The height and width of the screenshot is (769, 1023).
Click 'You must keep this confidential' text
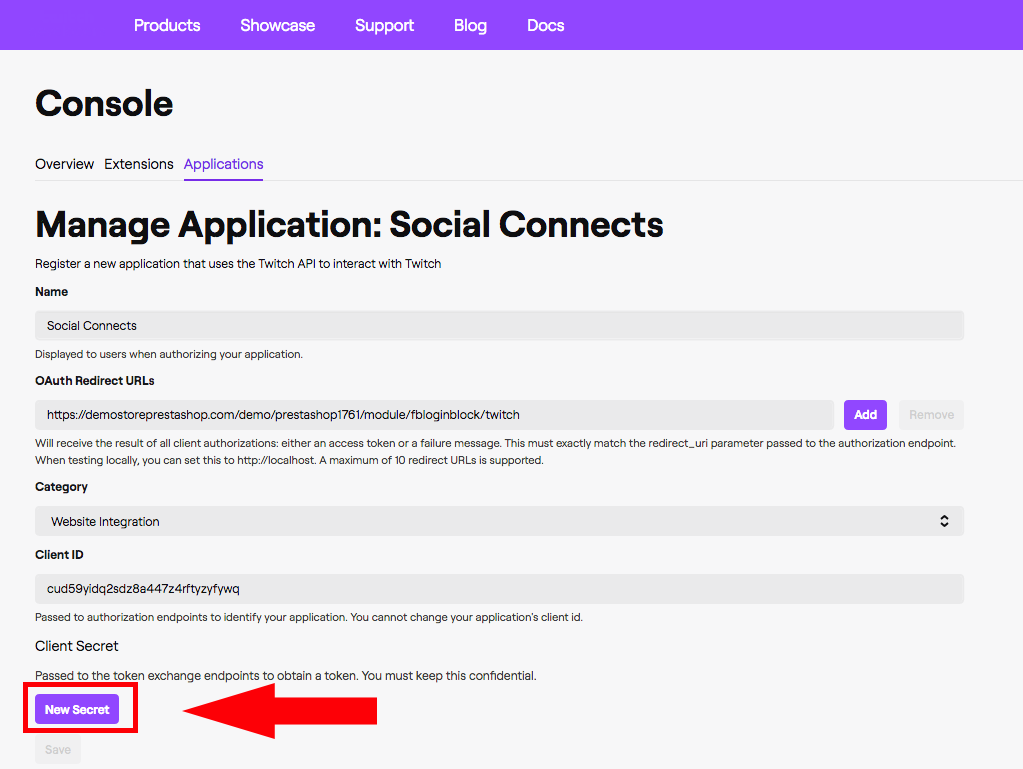[449, 676]
